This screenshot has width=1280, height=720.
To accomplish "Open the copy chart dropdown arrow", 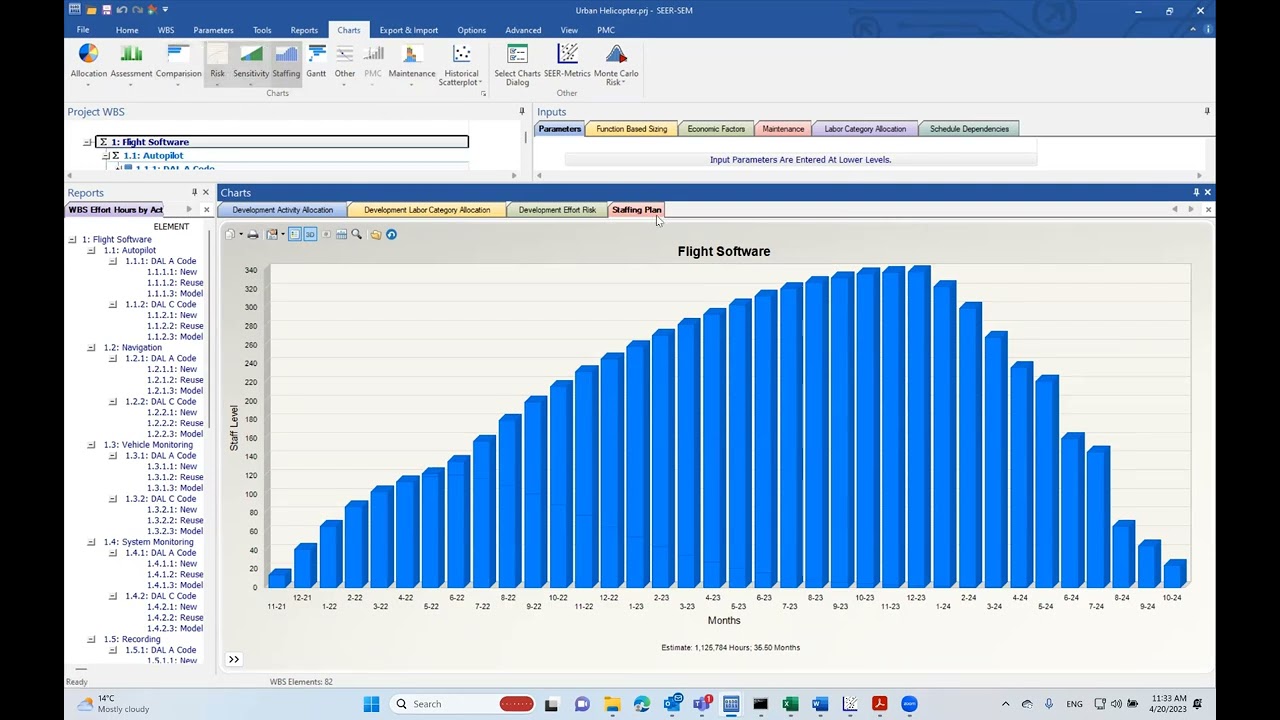I will point(240,235).
